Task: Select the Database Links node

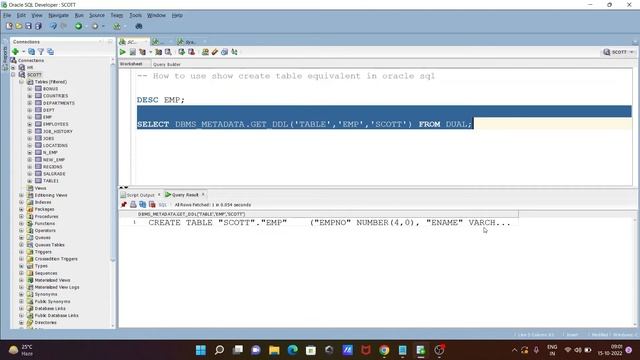Action: [x=50, y=308]
